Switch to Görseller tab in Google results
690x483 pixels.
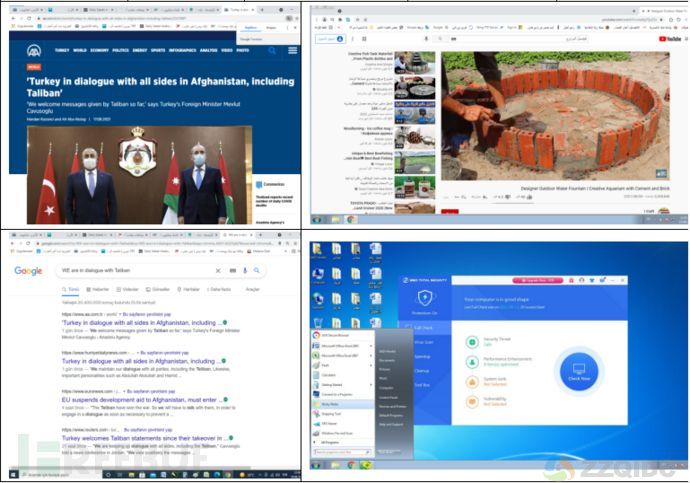point(158,289)
